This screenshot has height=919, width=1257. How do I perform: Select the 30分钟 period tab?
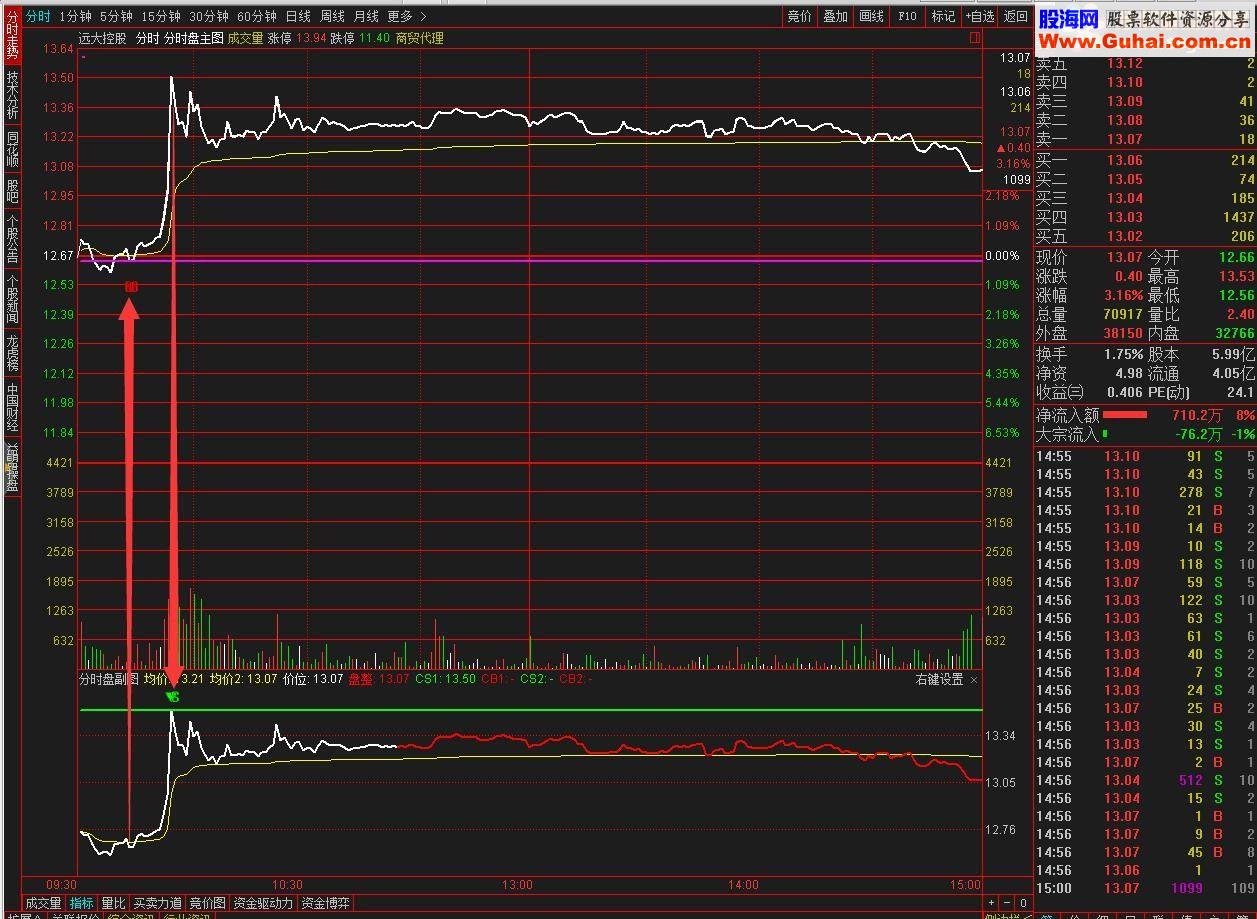pyautogui.click(x=209, y=16)
